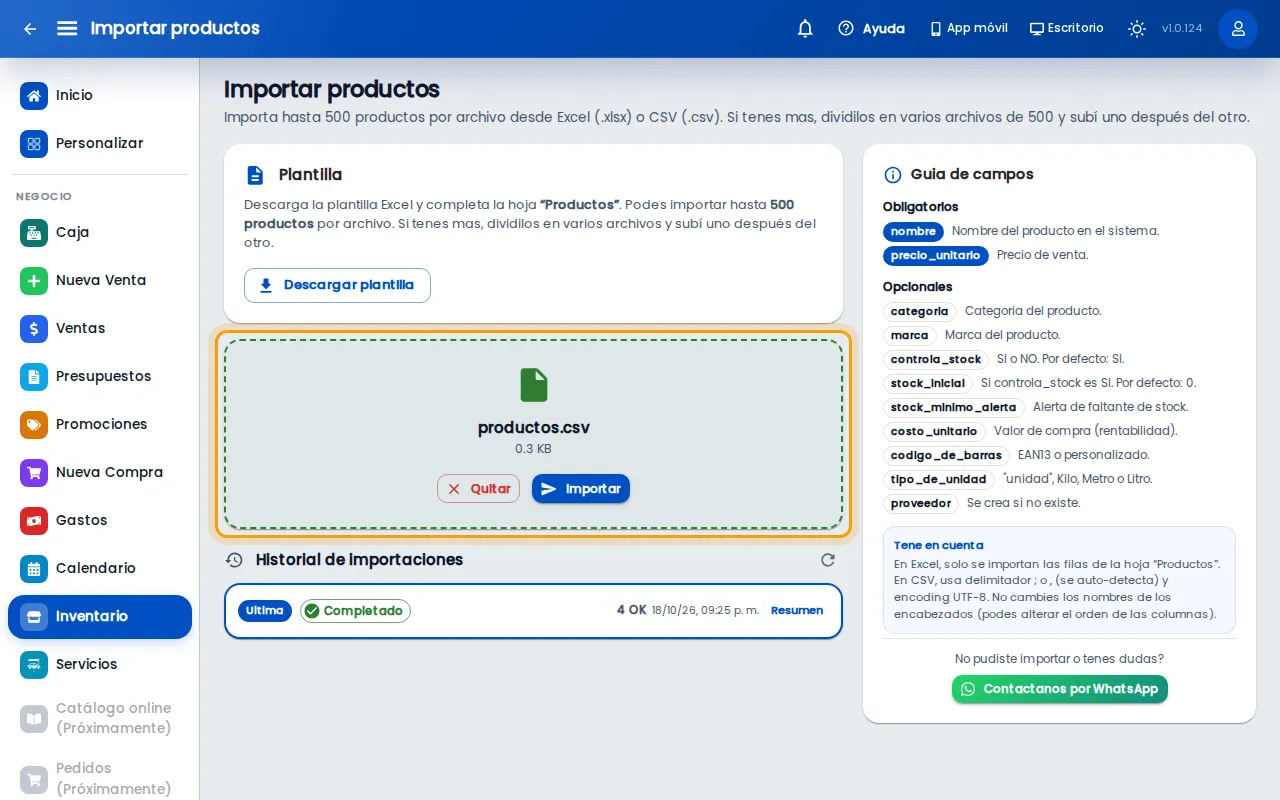Image resolution: width=1280 pixels, height=800 pixels.
Task: Click the version label v1.0.124
Action: (1182, 29)
